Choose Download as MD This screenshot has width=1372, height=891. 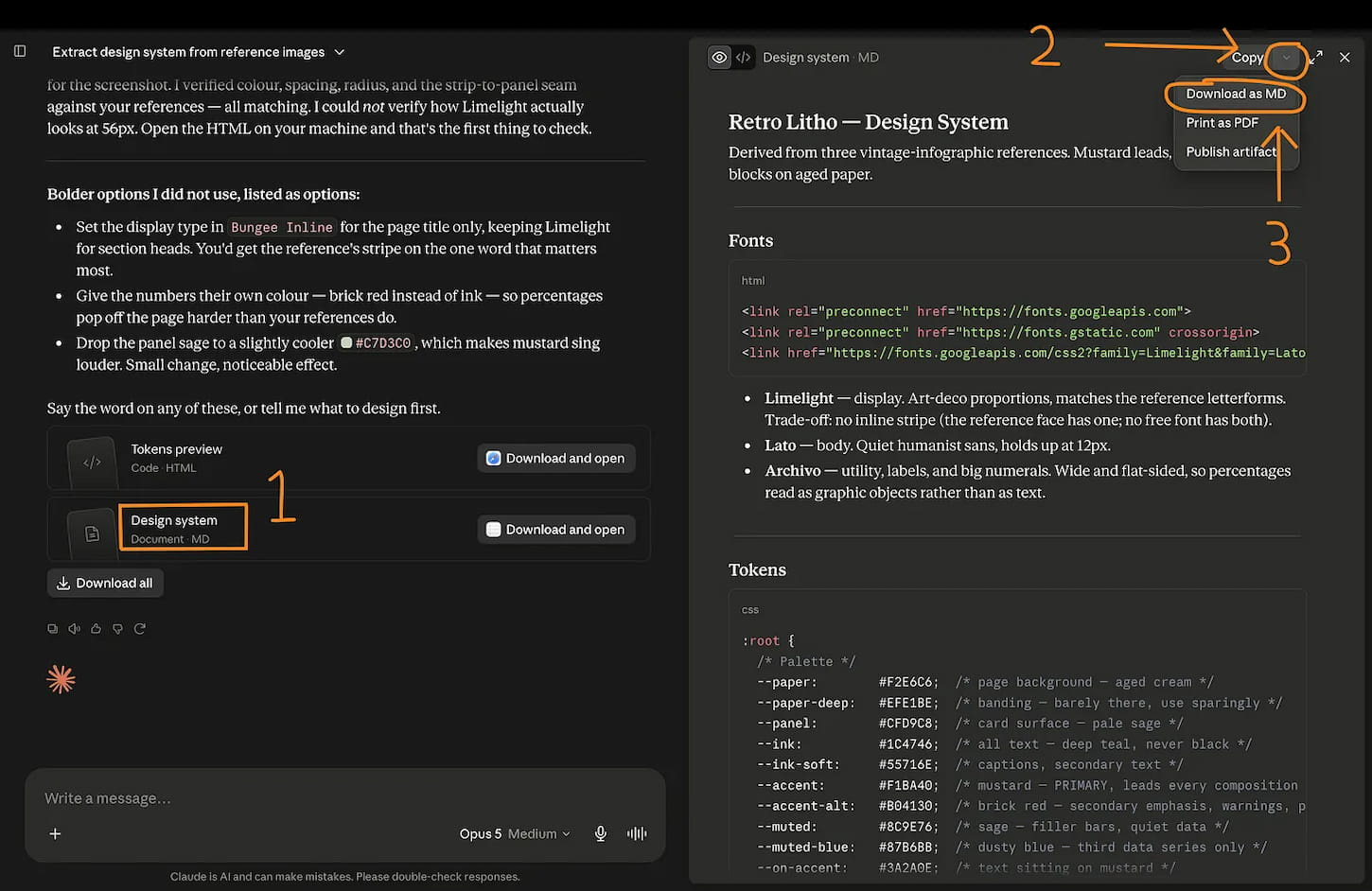1236,94
